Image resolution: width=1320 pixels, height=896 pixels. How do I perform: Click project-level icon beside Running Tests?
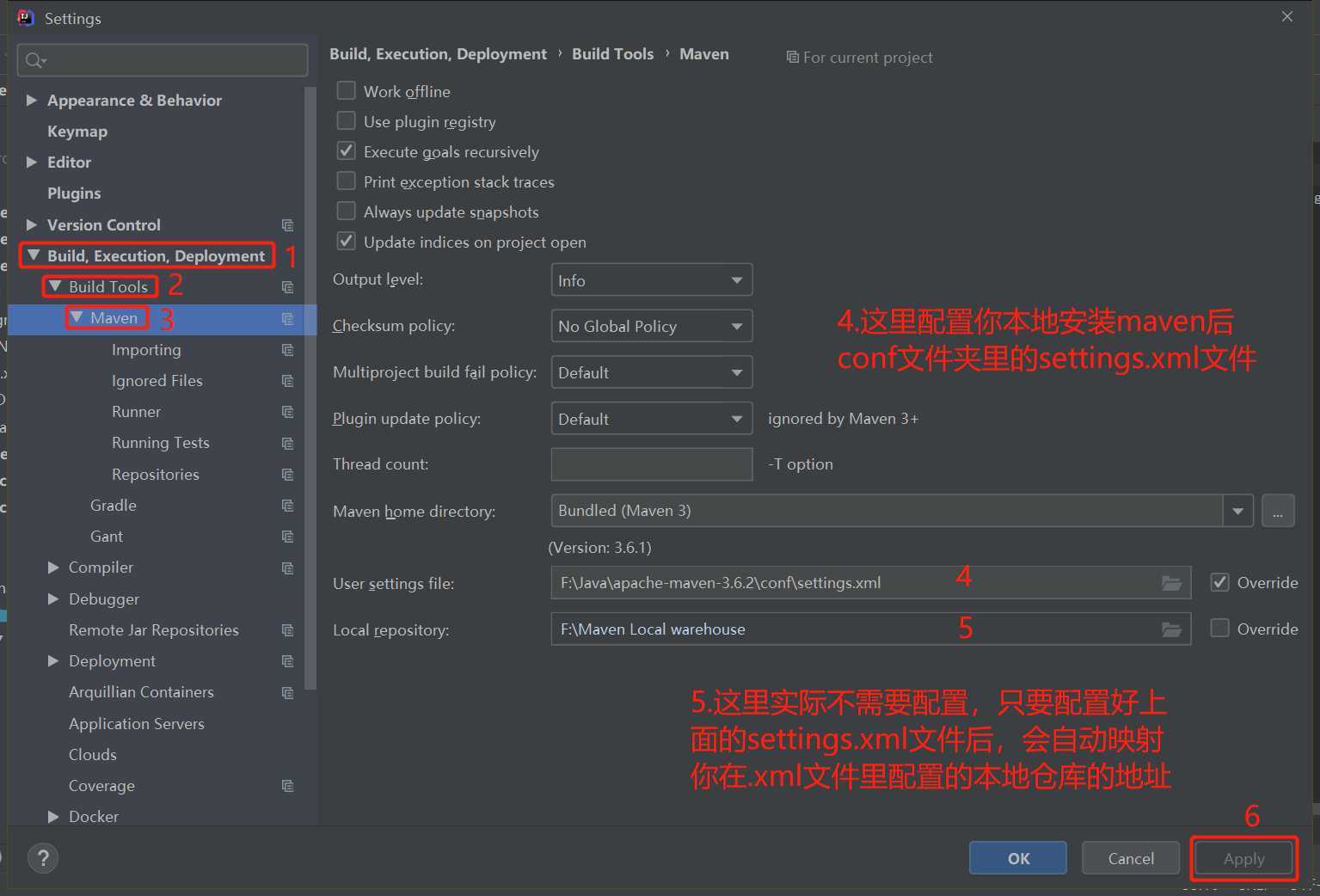(x=287, y=444)
